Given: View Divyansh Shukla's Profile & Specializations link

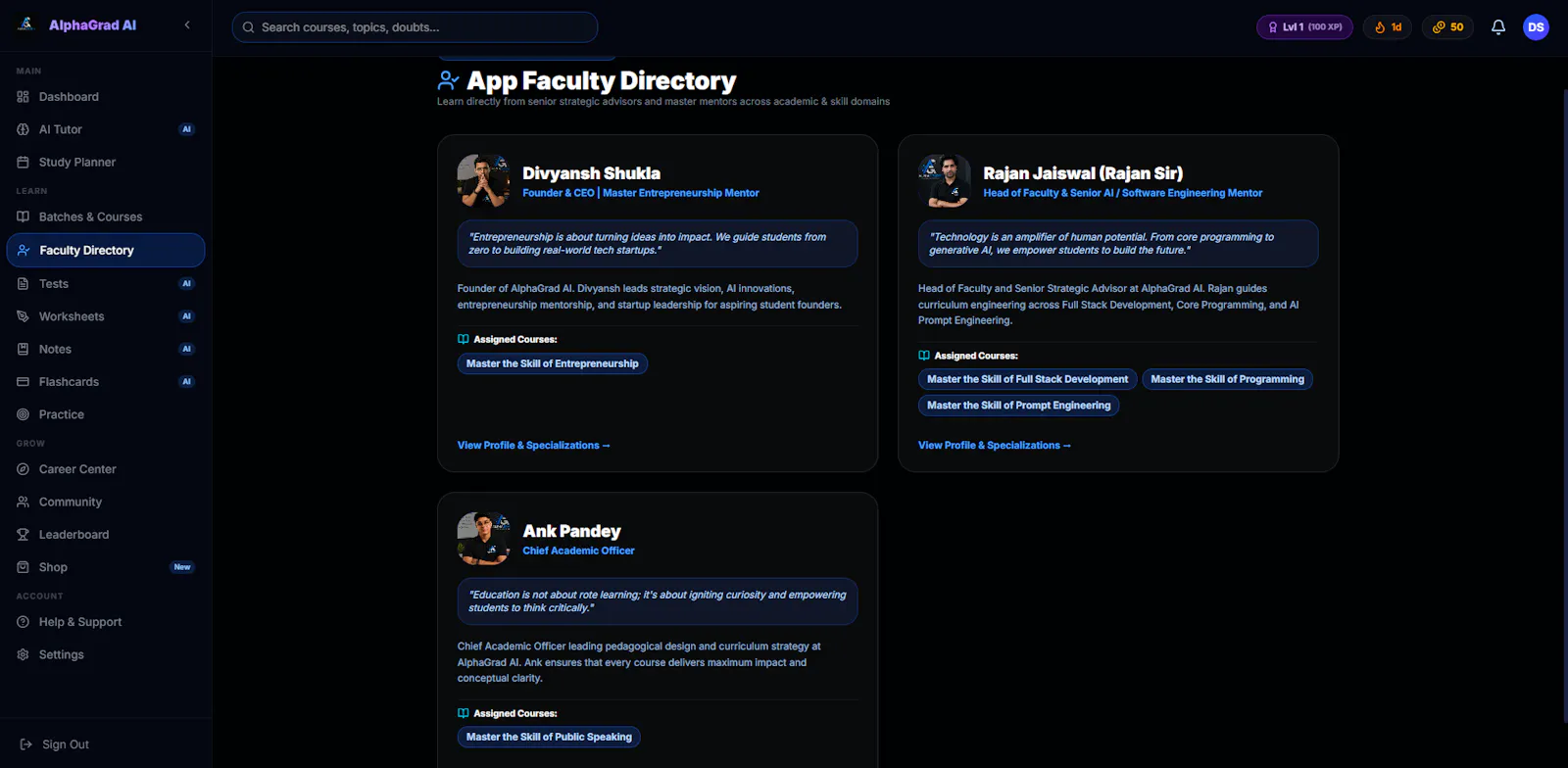Looking at the screenshot, I should pyautogui.click(x=534, y=446).
